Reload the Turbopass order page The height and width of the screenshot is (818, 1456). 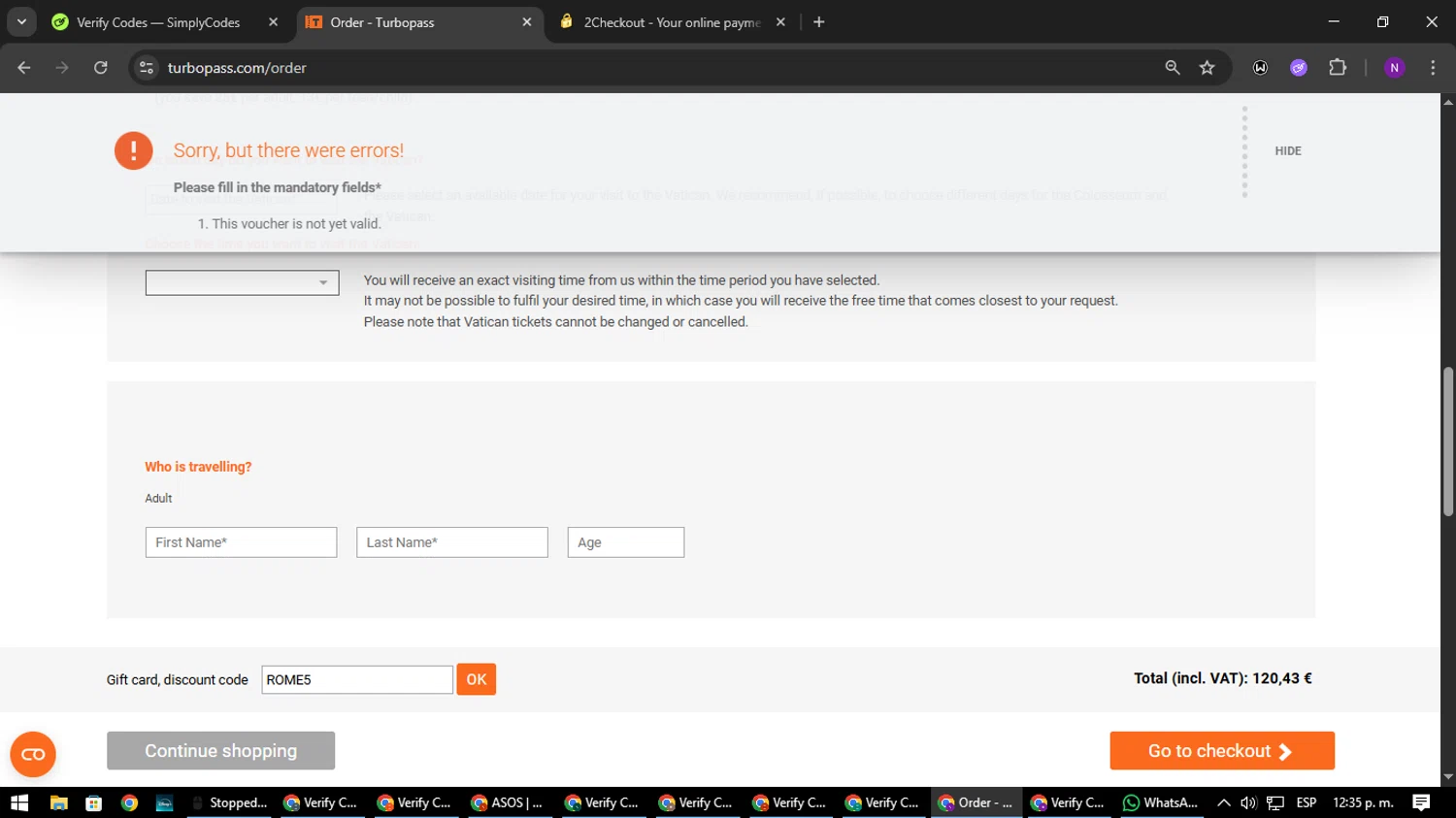[x=101, y=68]
